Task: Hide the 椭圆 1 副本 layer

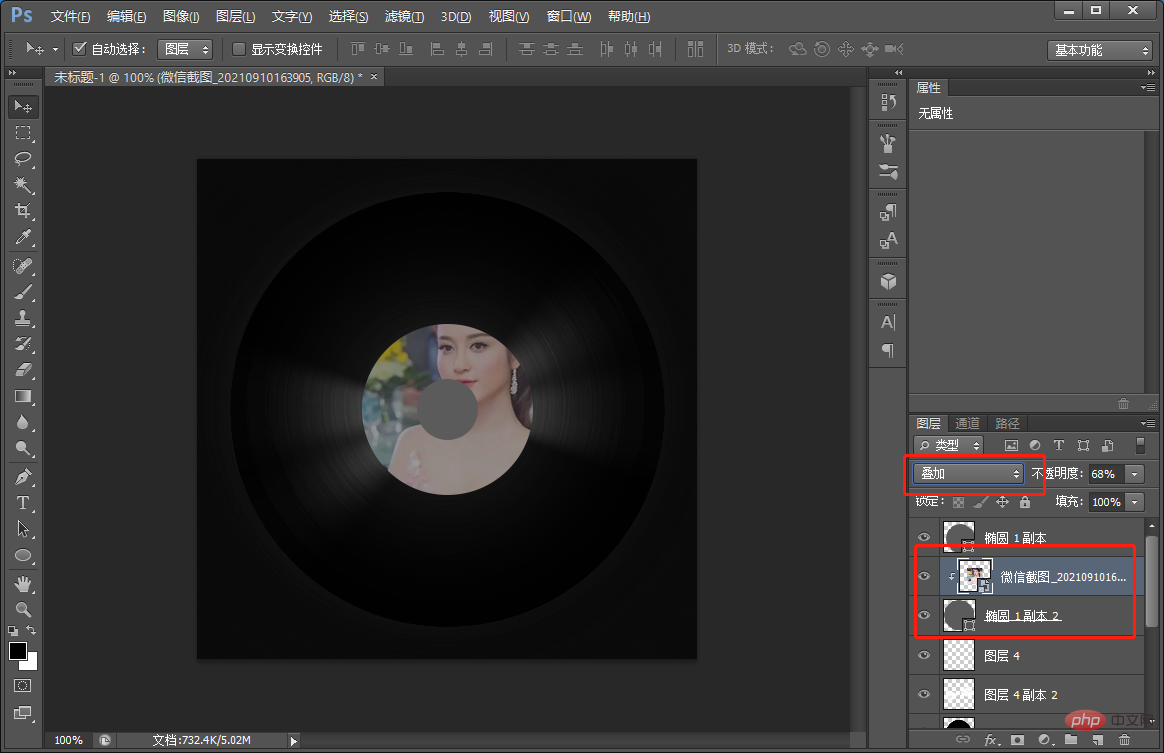Action: 924,538
